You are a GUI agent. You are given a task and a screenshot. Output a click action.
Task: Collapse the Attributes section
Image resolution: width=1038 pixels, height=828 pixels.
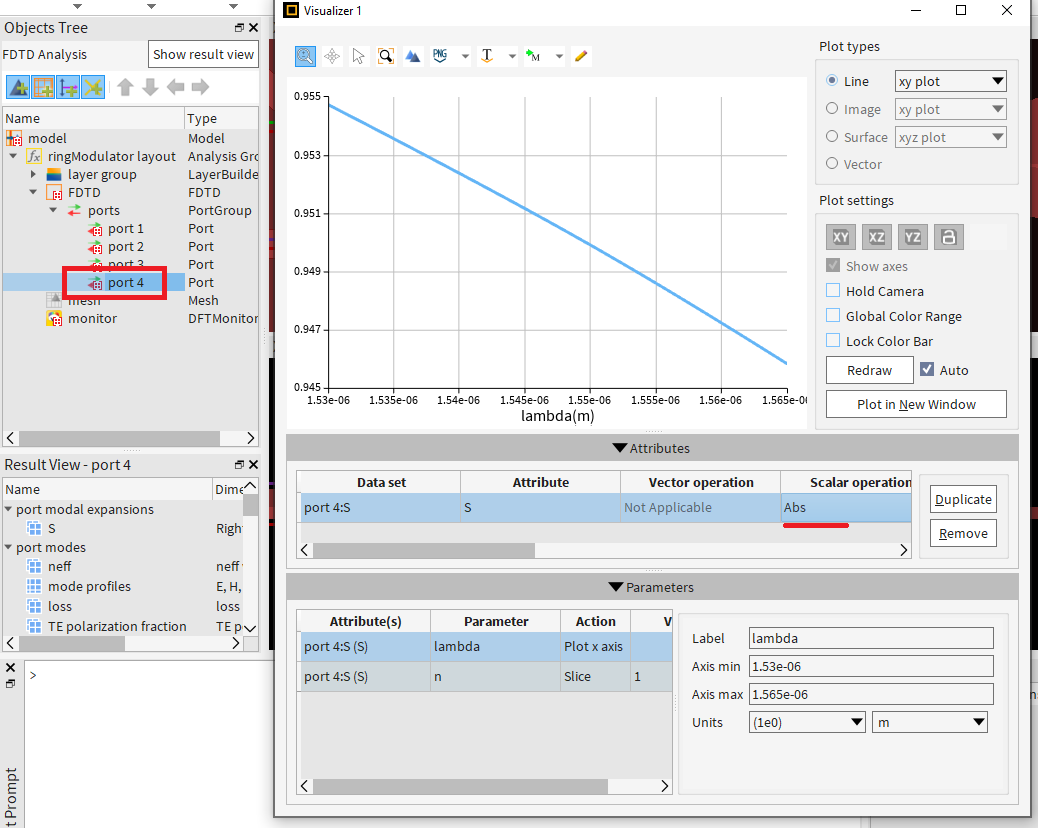(620, 448)
